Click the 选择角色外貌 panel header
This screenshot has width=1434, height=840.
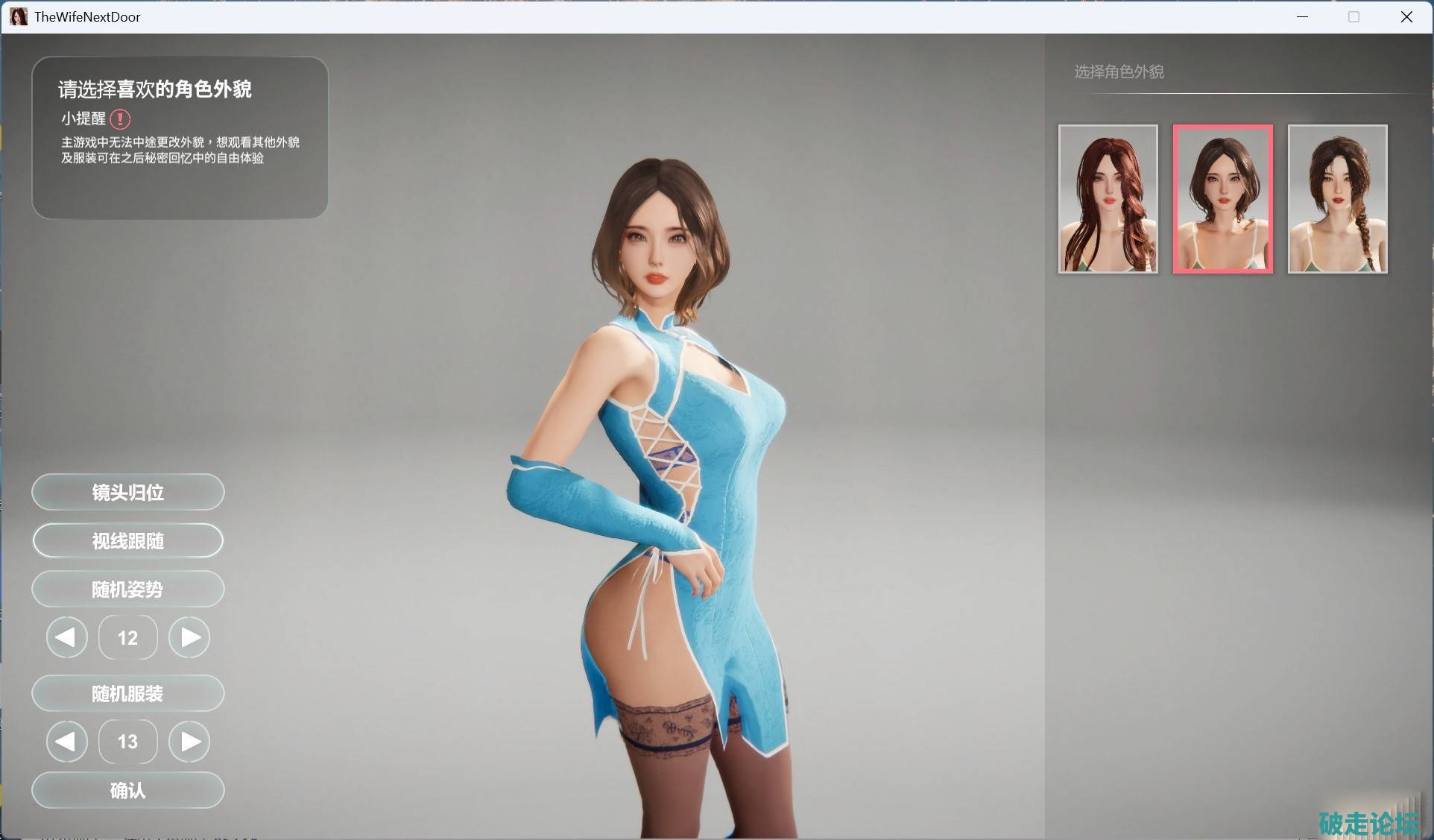pos(1119,72)
